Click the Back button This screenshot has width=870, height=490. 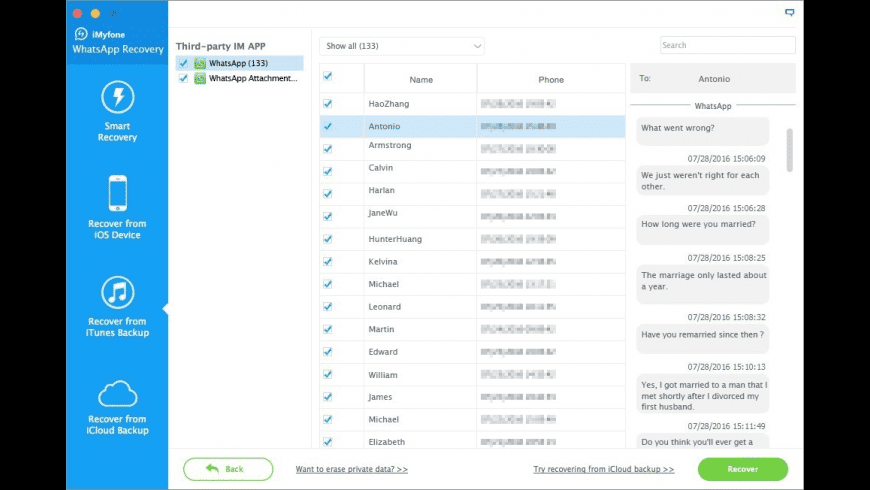pyautogui.click(x=228, y=469)
